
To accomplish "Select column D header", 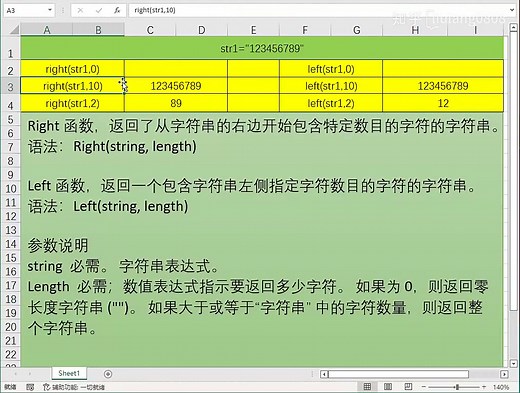I will tap(202, 30).
